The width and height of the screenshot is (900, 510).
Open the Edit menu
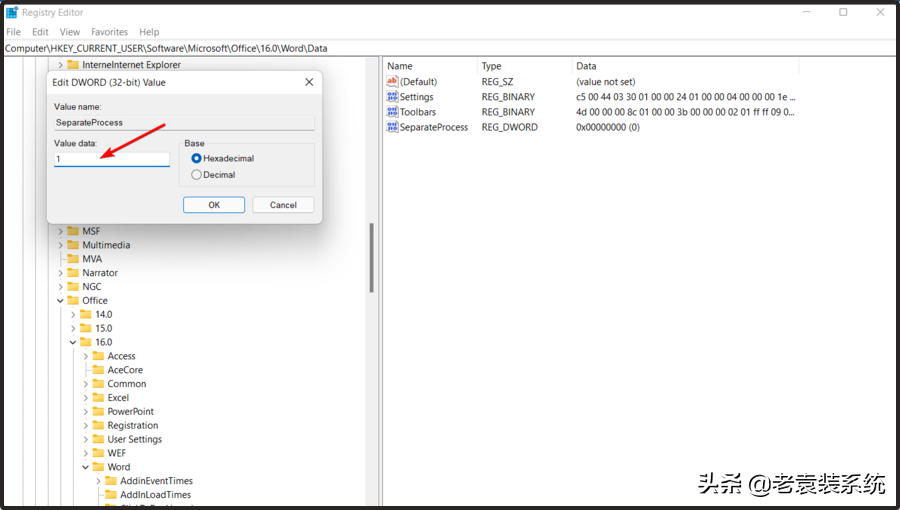pos(40,32)
